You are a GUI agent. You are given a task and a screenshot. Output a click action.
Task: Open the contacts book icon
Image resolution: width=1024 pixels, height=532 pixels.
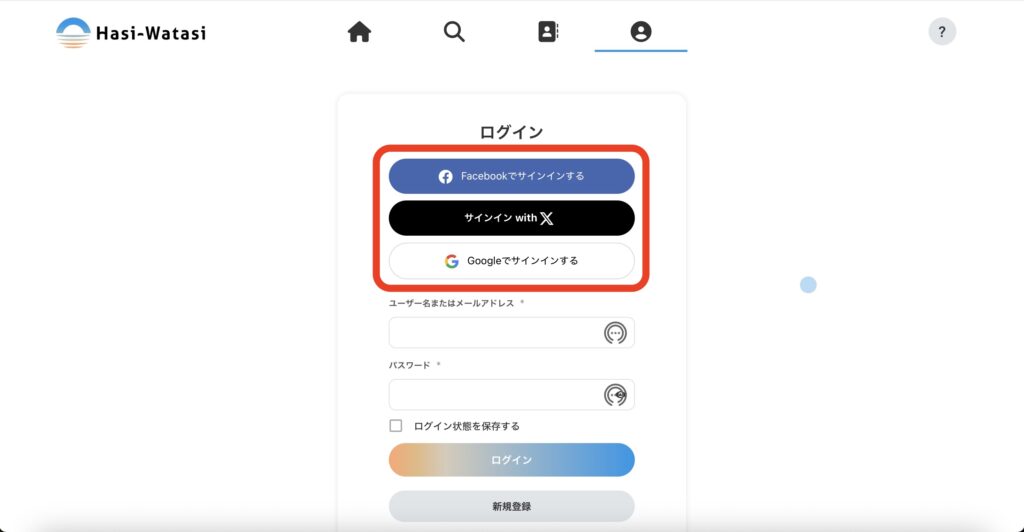[x=548, y=31]
